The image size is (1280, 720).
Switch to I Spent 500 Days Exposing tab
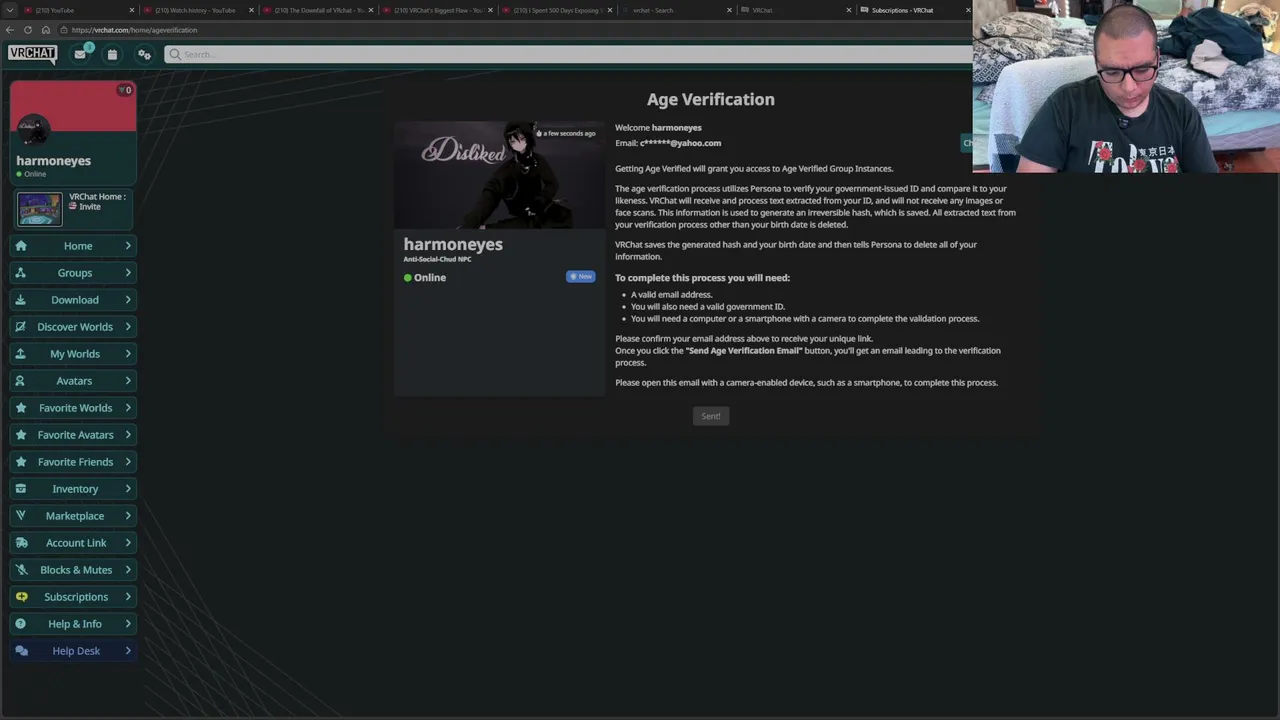(556, 10)
